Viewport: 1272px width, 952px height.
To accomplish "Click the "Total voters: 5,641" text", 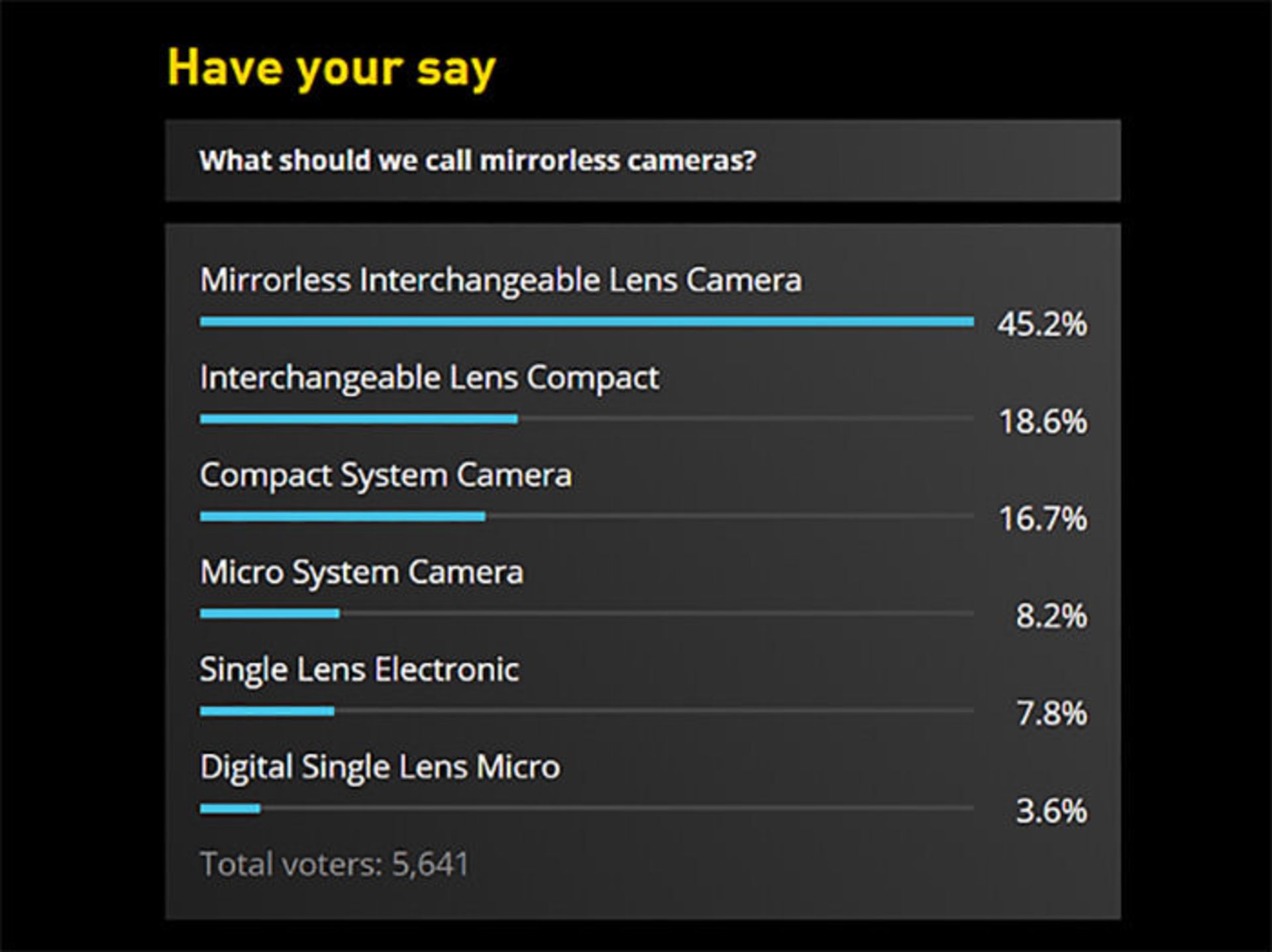I will 335,864.
